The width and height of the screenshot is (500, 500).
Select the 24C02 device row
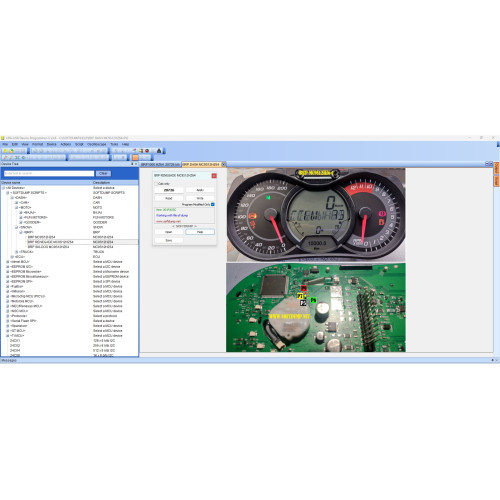pyautogui.click(x=15, y=346)
